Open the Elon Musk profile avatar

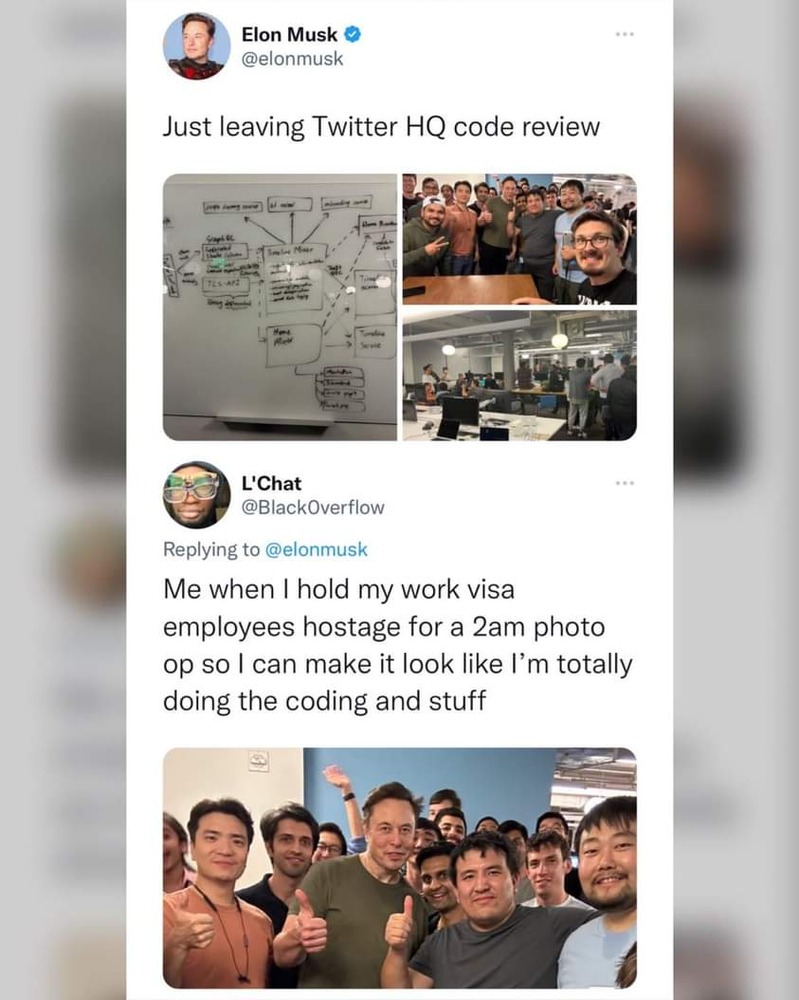pyautogui.click(x=196, y=46)
